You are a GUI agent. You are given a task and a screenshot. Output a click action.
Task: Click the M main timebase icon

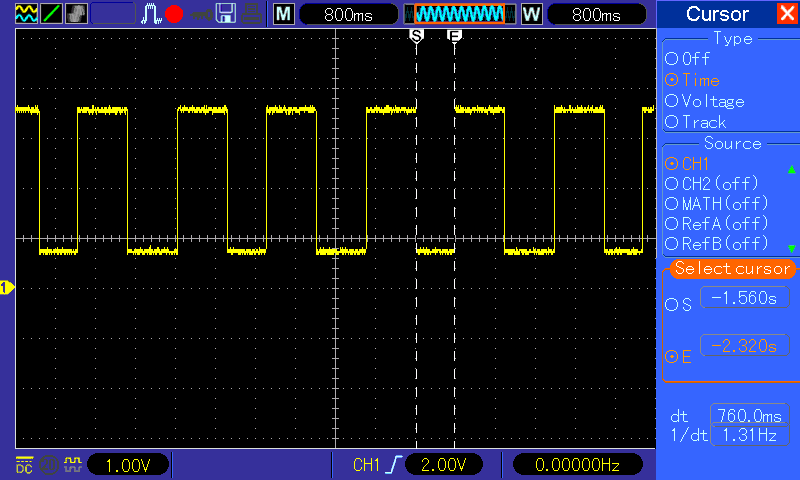click(284, 14)
